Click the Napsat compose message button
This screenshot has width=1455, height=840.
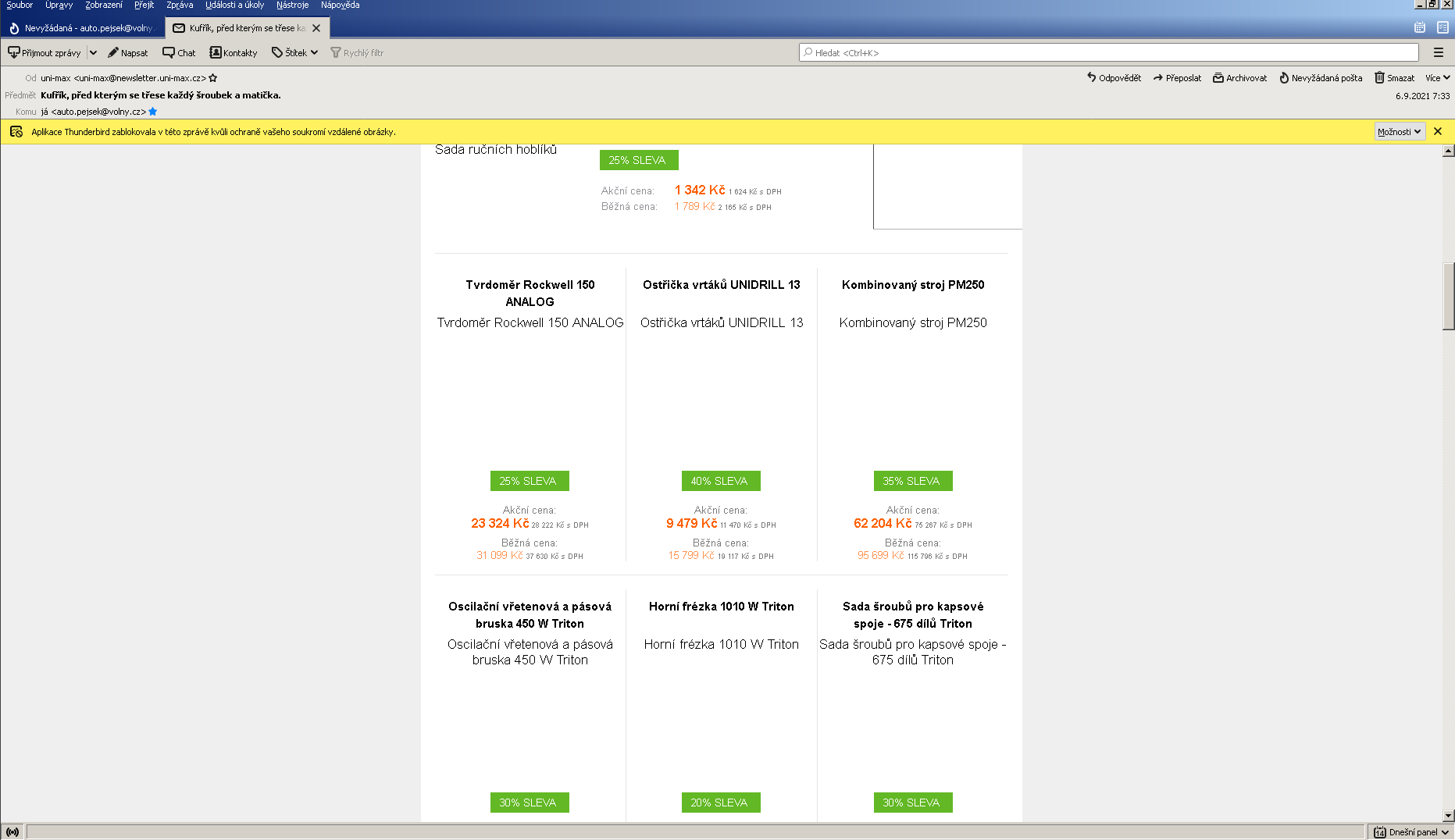click(128, 53)
